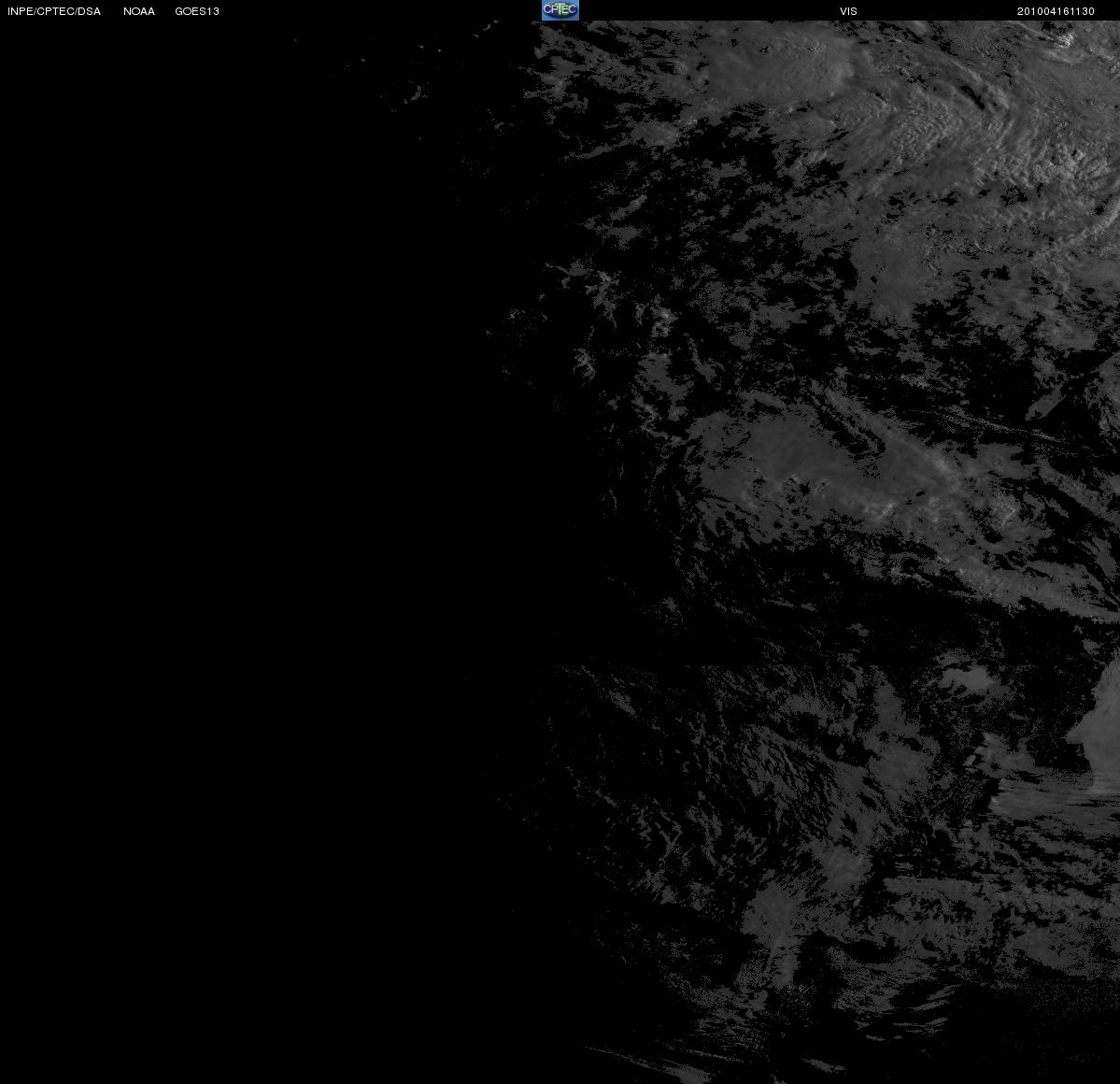Click the INPE/CPTEC/DSA label
The image size is (1120, 1084).
click(53, 11)
